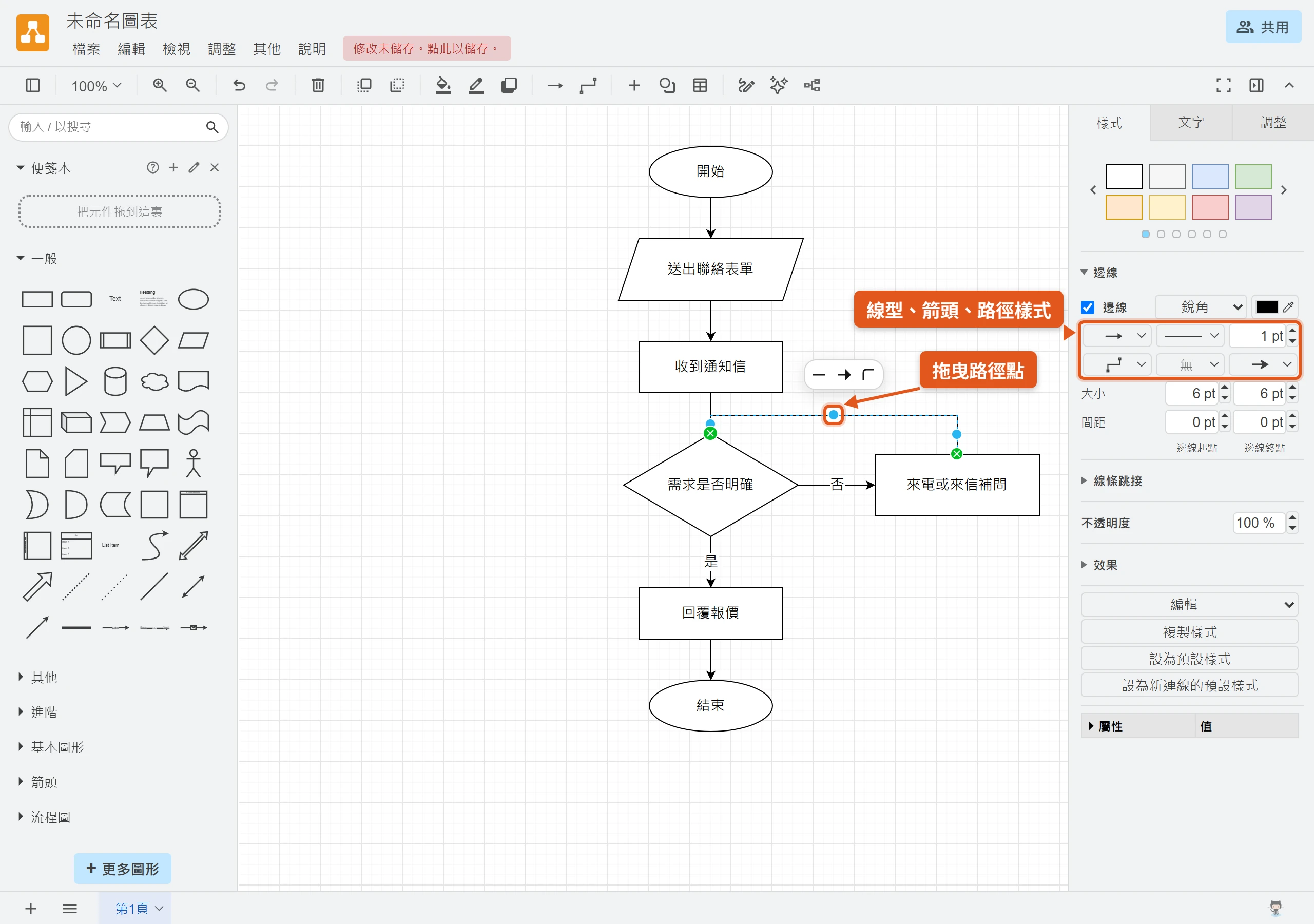The width and height of the screenshot is (1314, 924).
Task: Open the waypoints style toolbar icon
Action: click(588, 85)
